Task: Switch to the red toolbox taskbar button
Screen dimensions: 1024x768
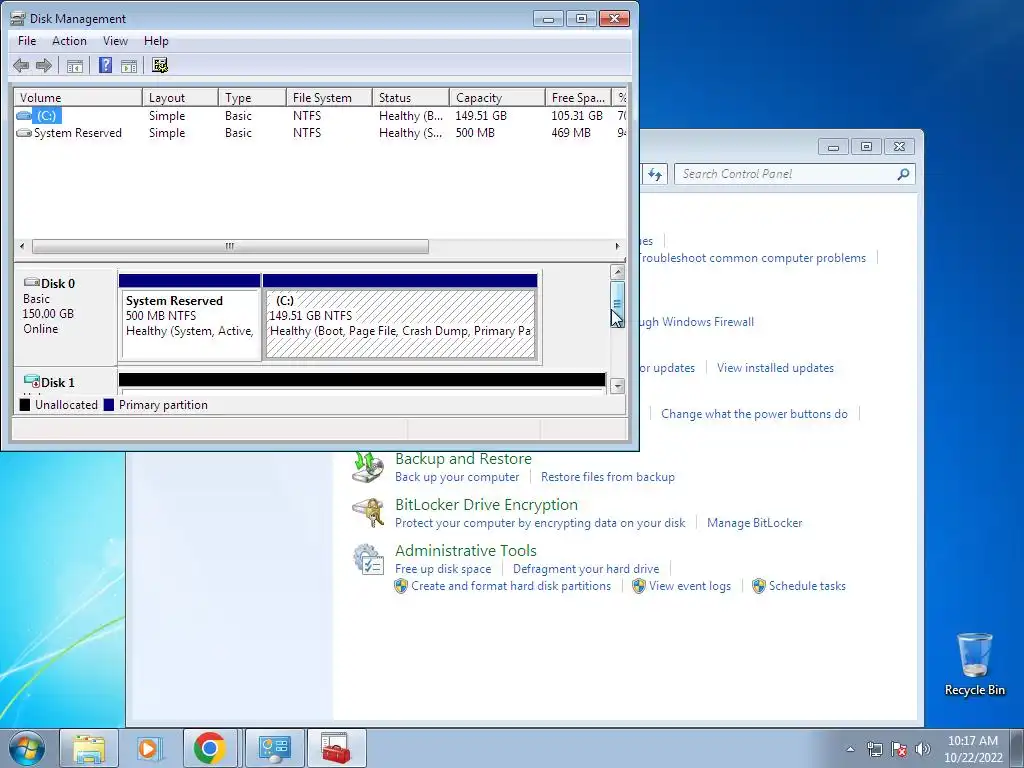Action: pos(336,748)
